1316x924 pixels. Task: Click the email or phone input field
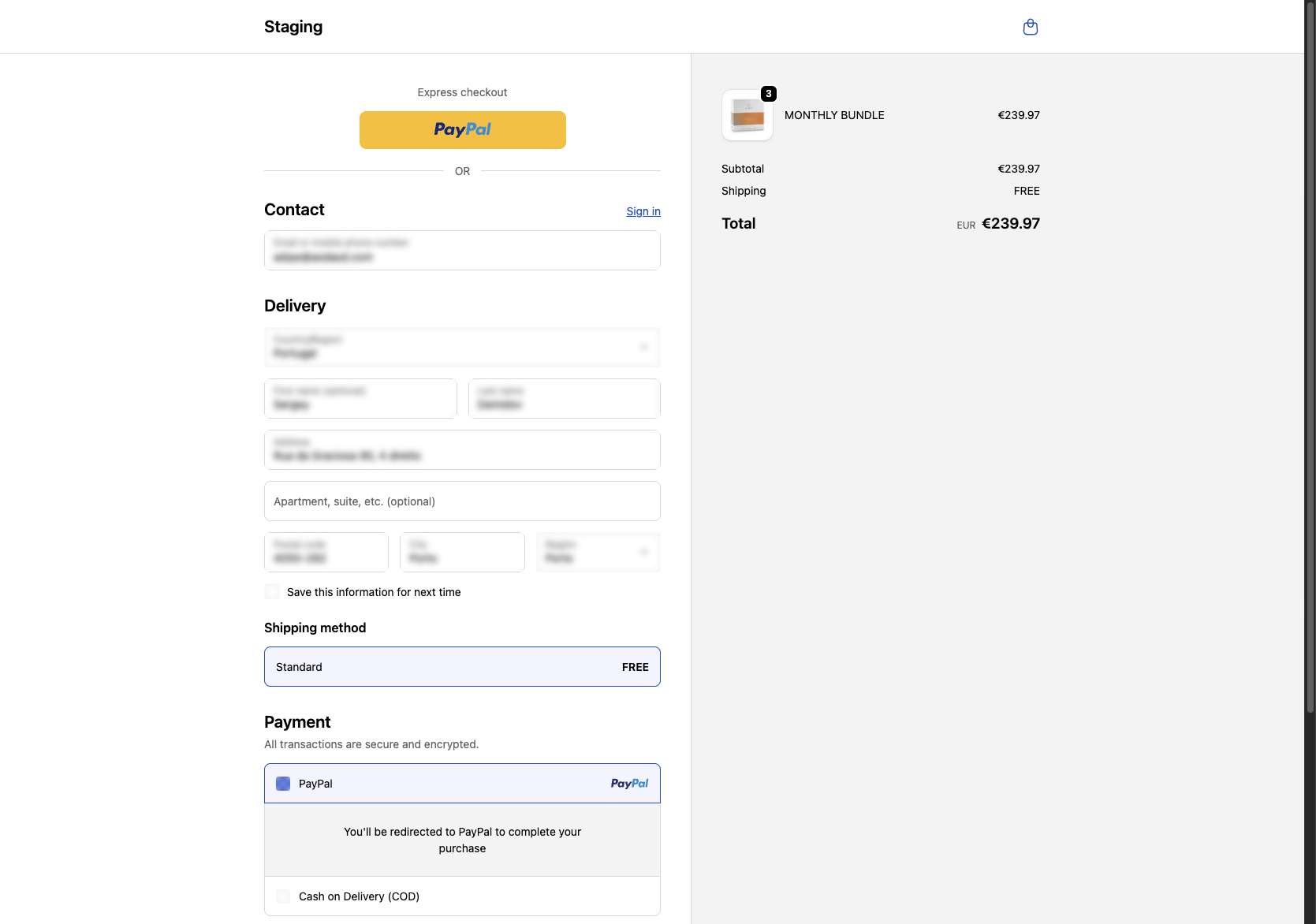[x=461, y=251]
